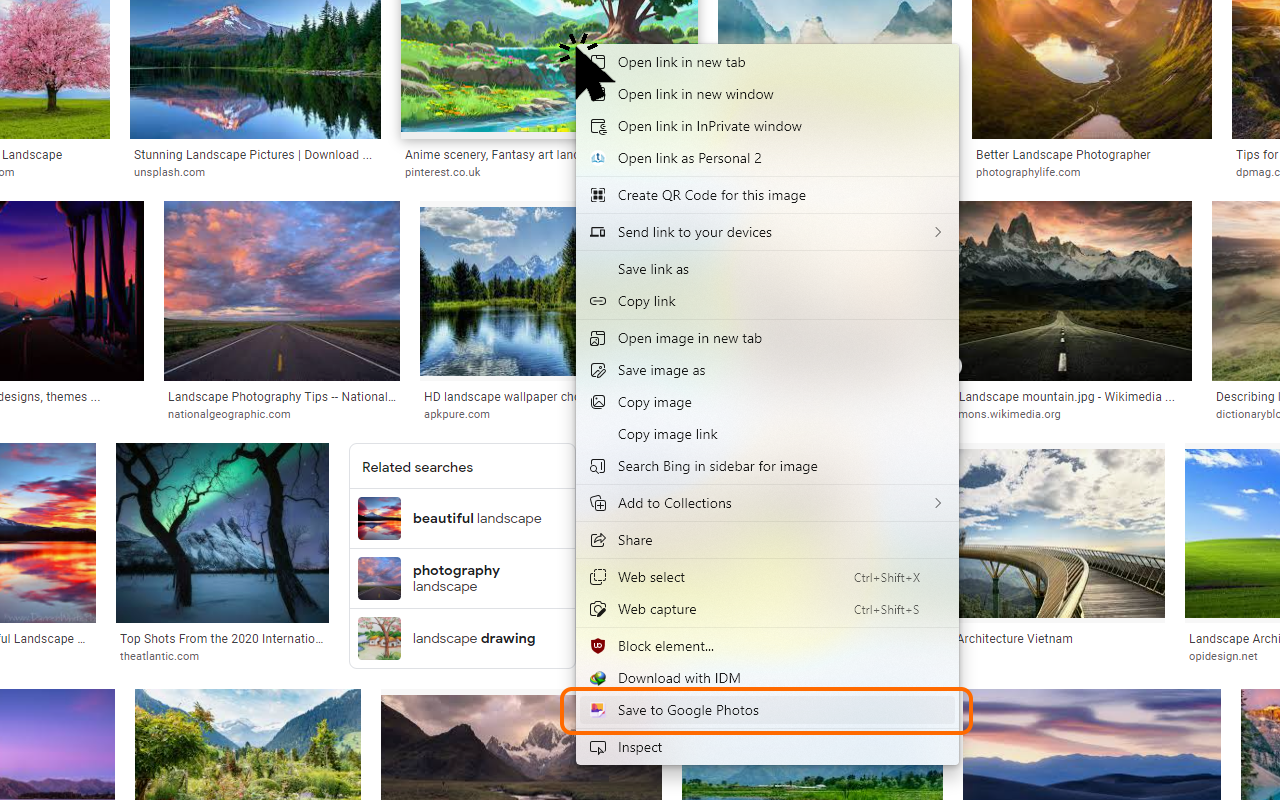Viewport: 1280px width, 800px height.
Task: Choose Open link in new tab
Action: coord(681,62)
